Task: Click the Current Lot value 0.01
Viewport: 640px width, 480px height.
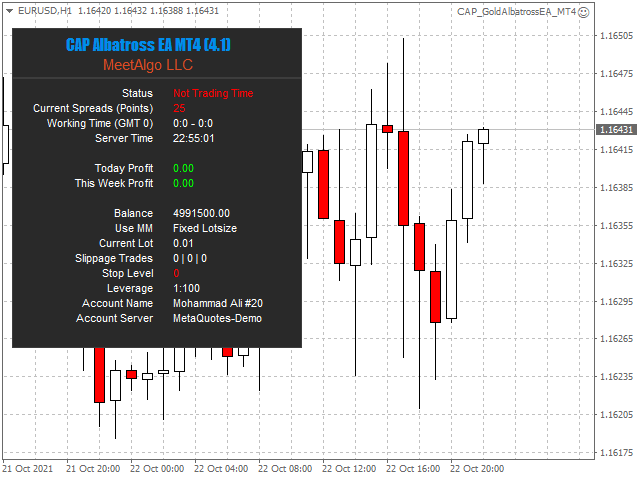Action: click(x=183, y=243)
